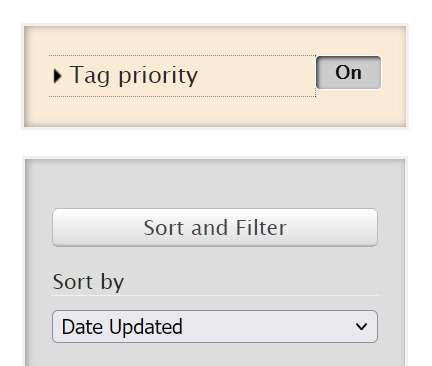432x366 pixels.
Task: Click the Date Updated text in selector
Action: click(x=122, y=327)
